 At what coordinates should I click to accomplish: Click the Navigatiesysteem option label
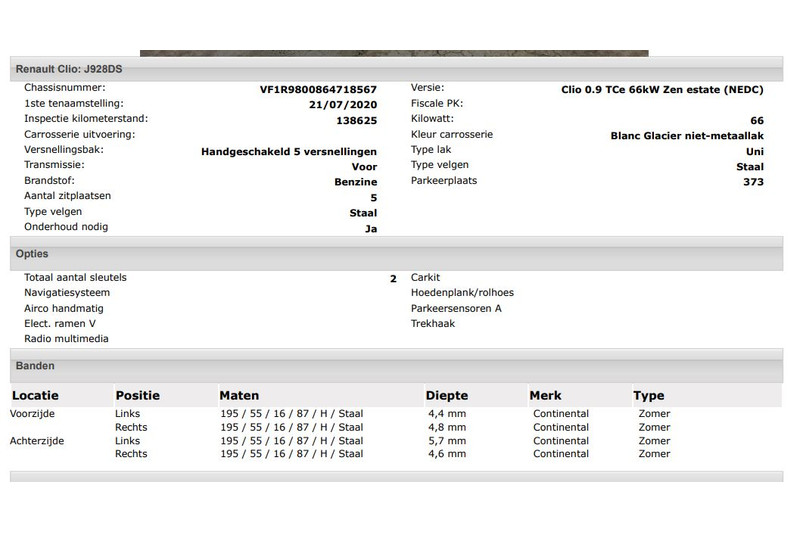tap(67, 293)
